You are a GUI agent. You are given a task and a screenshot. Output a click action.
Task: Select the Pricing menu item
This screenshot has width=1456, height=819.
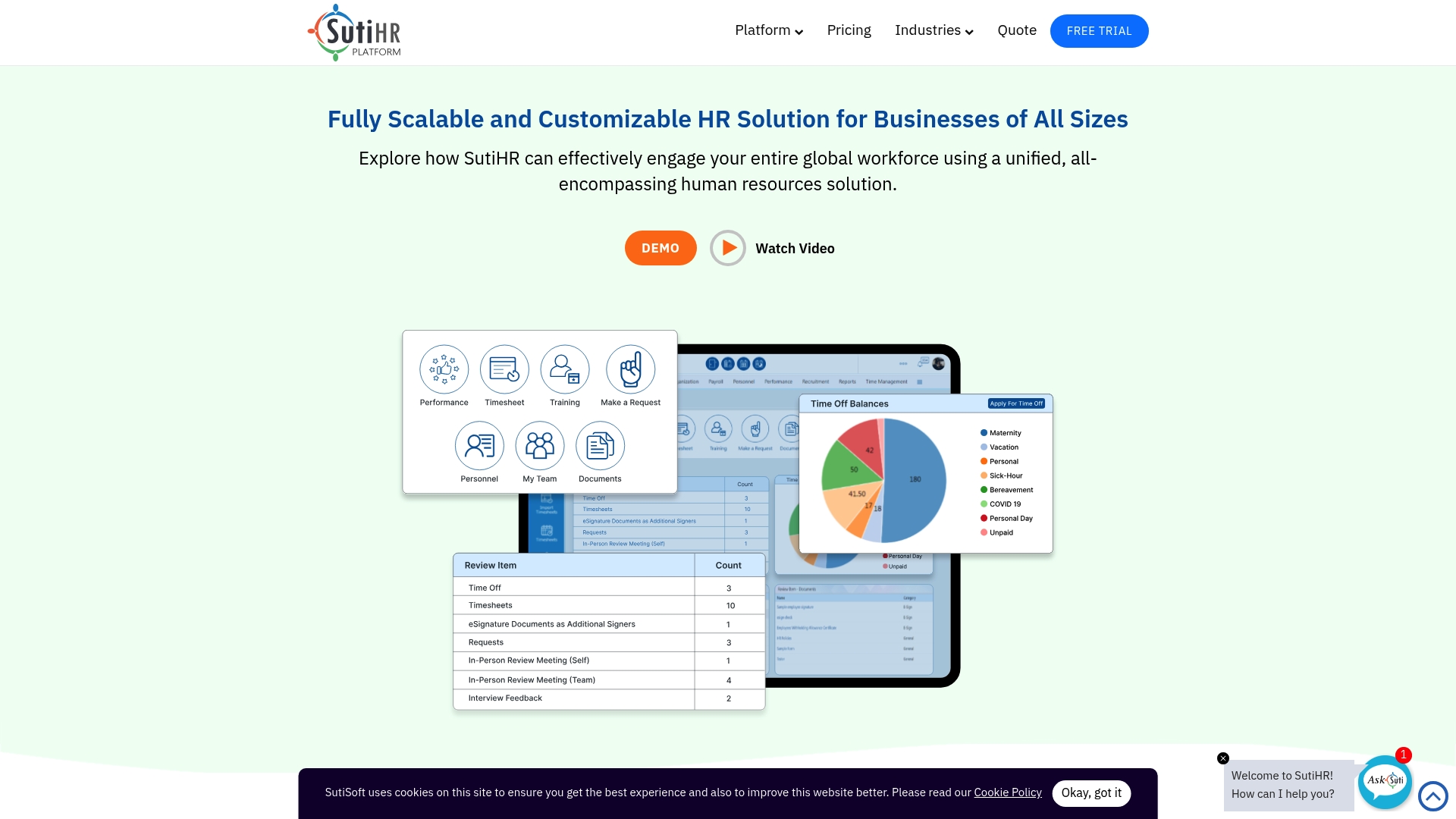click(x=848, y=30)
